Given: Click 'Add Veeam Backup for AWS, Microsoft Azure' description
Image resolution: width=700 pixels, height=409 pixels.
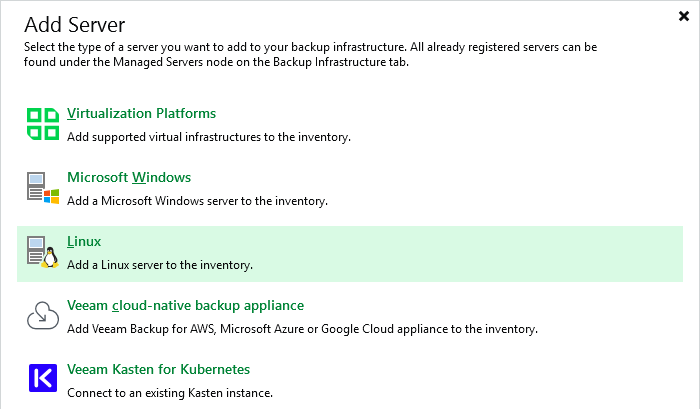Looking at the screenshot, I should (302, 329).
